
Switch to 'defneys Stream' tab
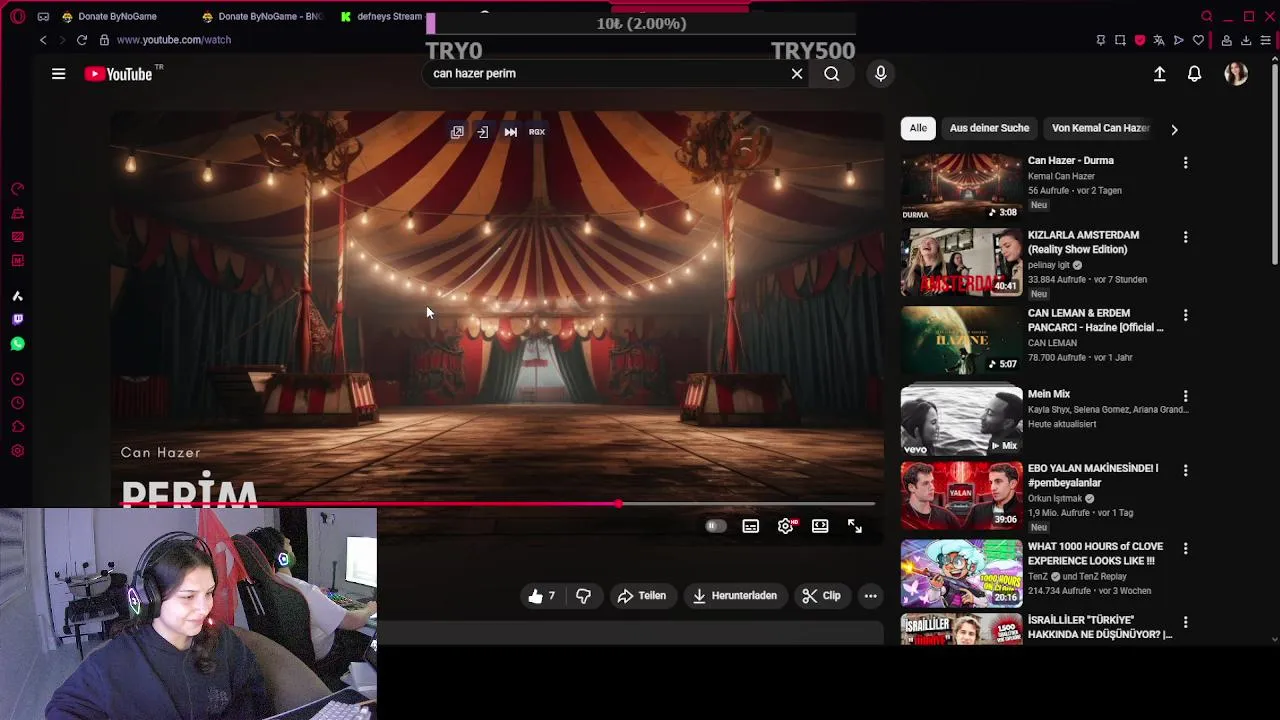coord(381,17)
